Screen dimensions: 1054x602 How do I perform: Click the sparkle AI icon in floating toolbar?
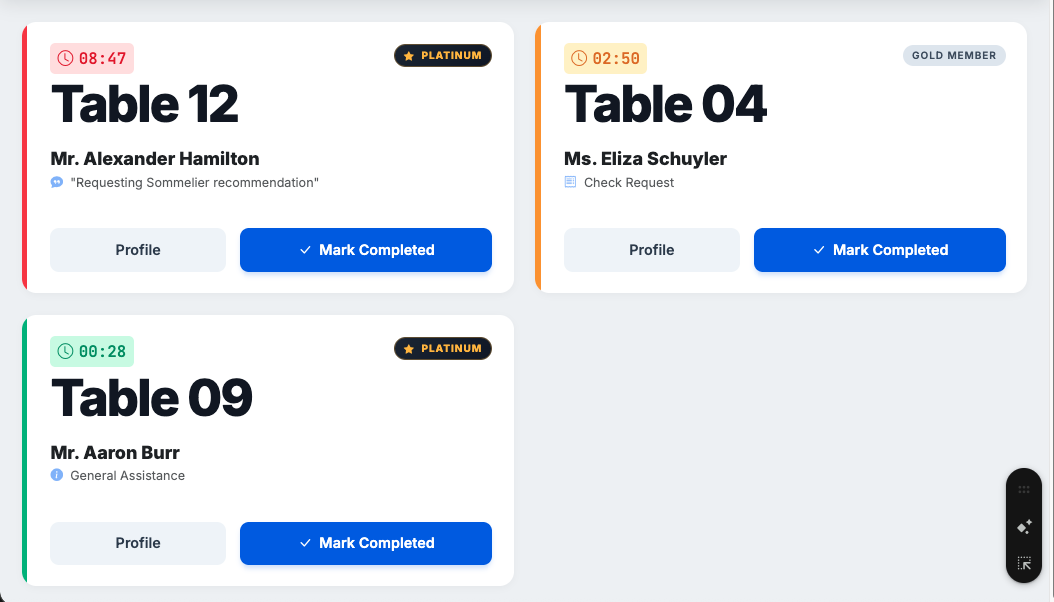tap(1024, 526)
